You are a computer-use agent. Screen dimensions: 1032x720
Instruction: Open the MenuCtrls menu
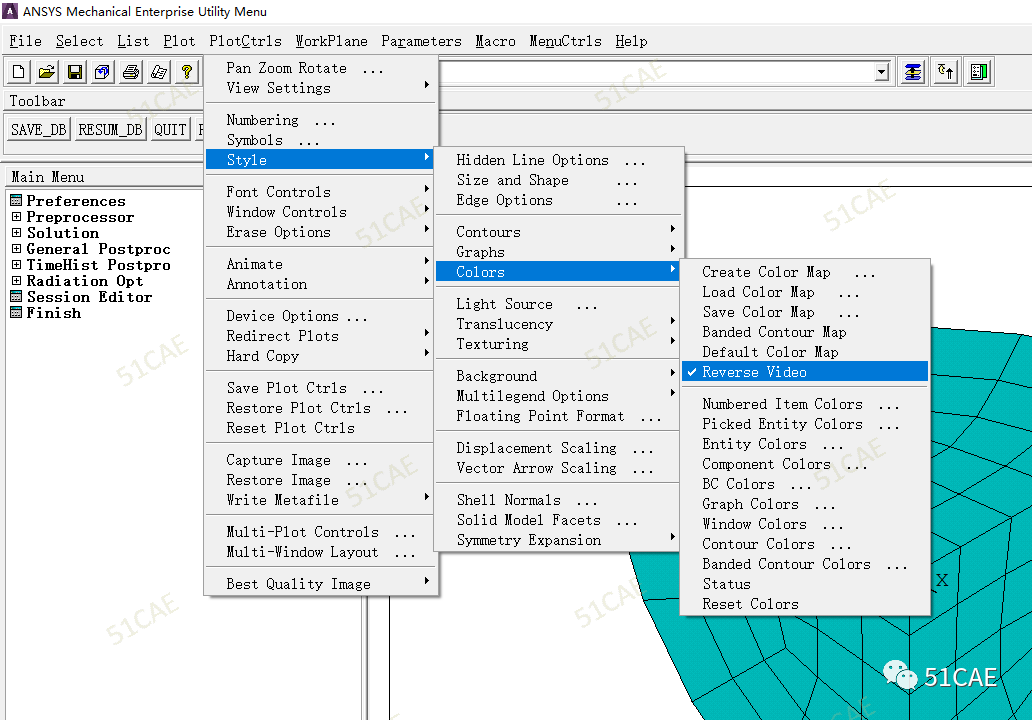pos(565,41)
